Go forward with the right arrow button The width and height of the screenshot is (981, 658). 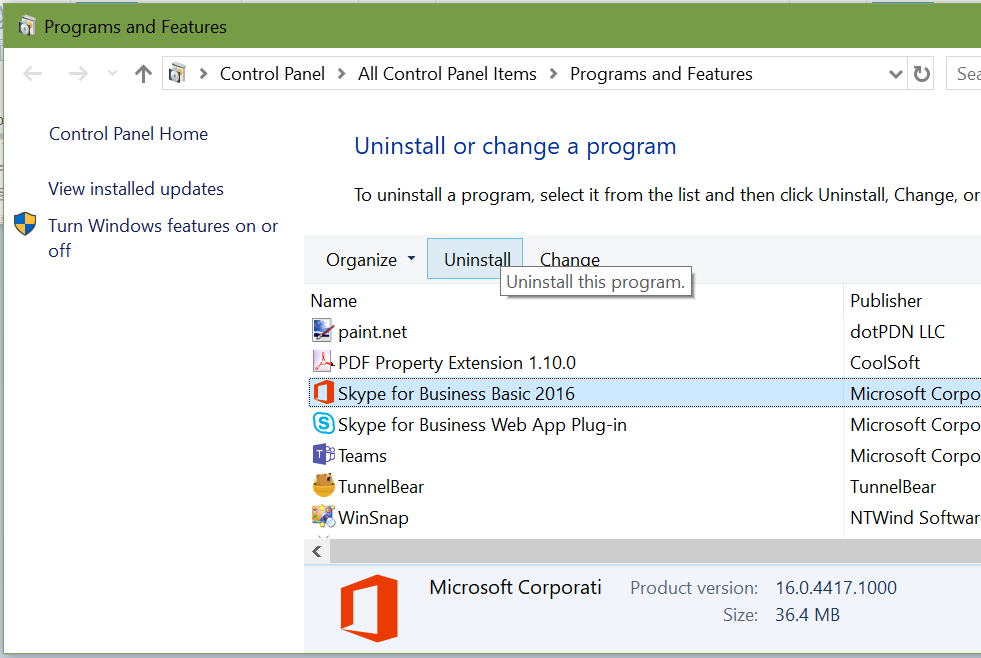click(x=78, y=74)
